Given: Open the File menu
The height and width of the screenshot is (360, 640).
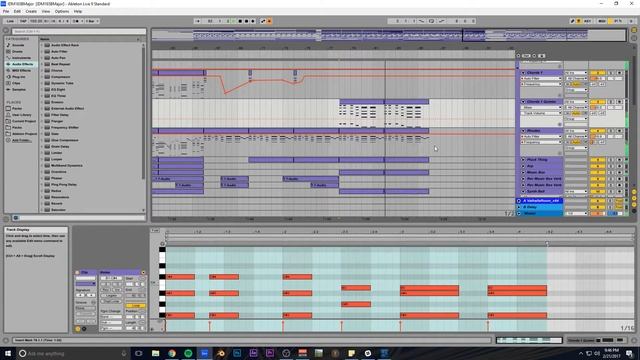Looking at the screenshot, I should (6, 11).
